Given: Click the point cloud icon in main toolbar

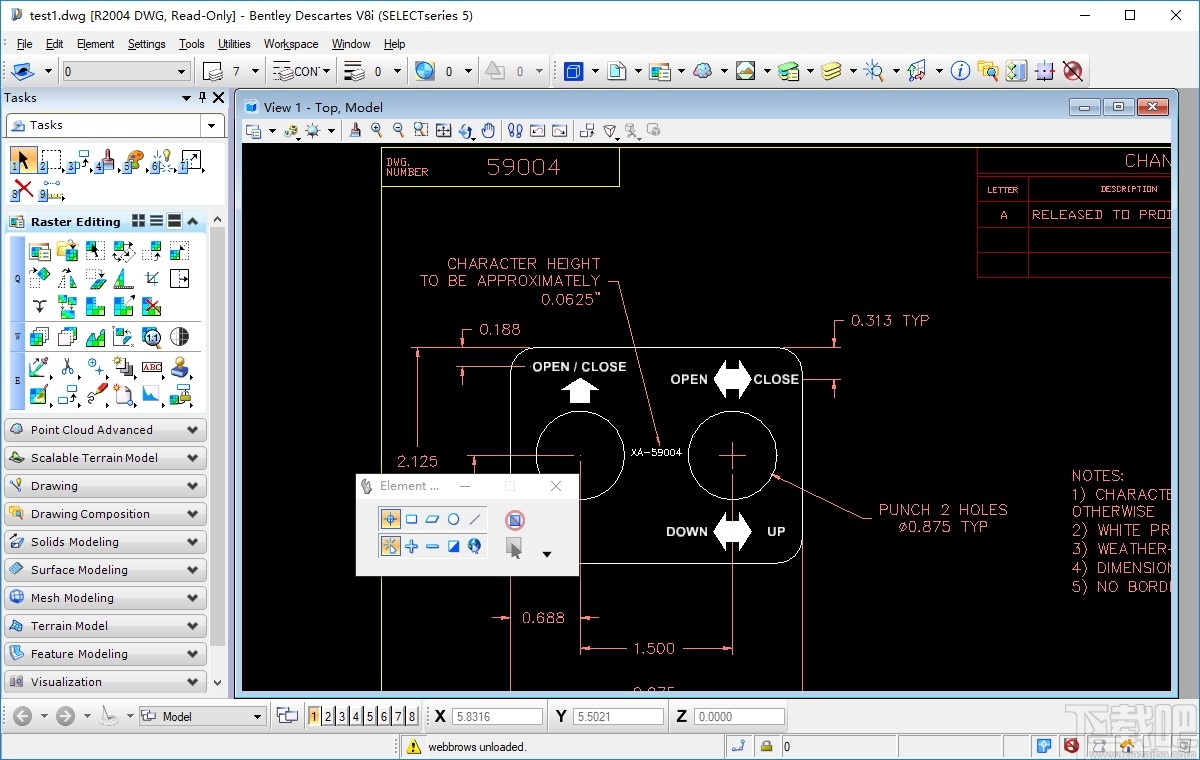Looking at the screenshot, I should 703,71.
